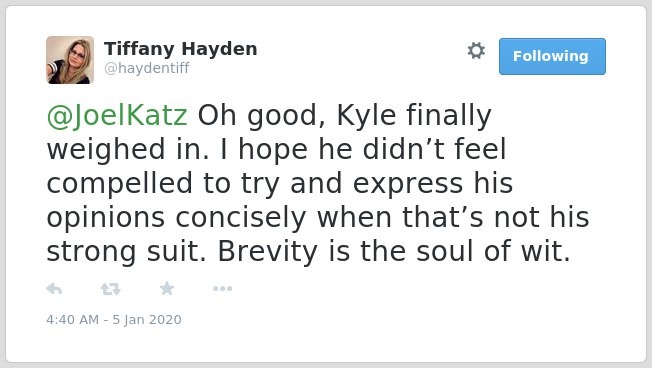Click the word opinions in the tweet

(x=106, y=218)
